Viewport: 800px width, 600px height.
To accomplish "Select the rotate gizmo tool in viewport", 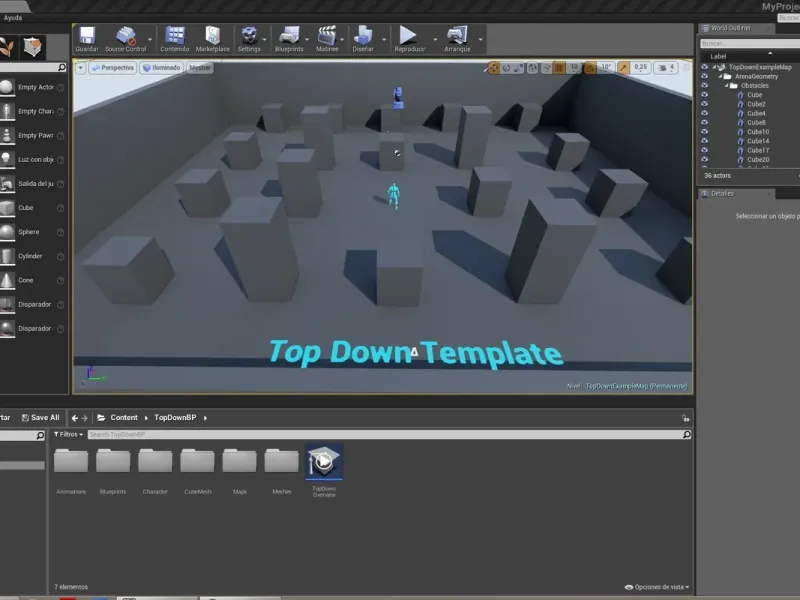I will click(506, 67).
